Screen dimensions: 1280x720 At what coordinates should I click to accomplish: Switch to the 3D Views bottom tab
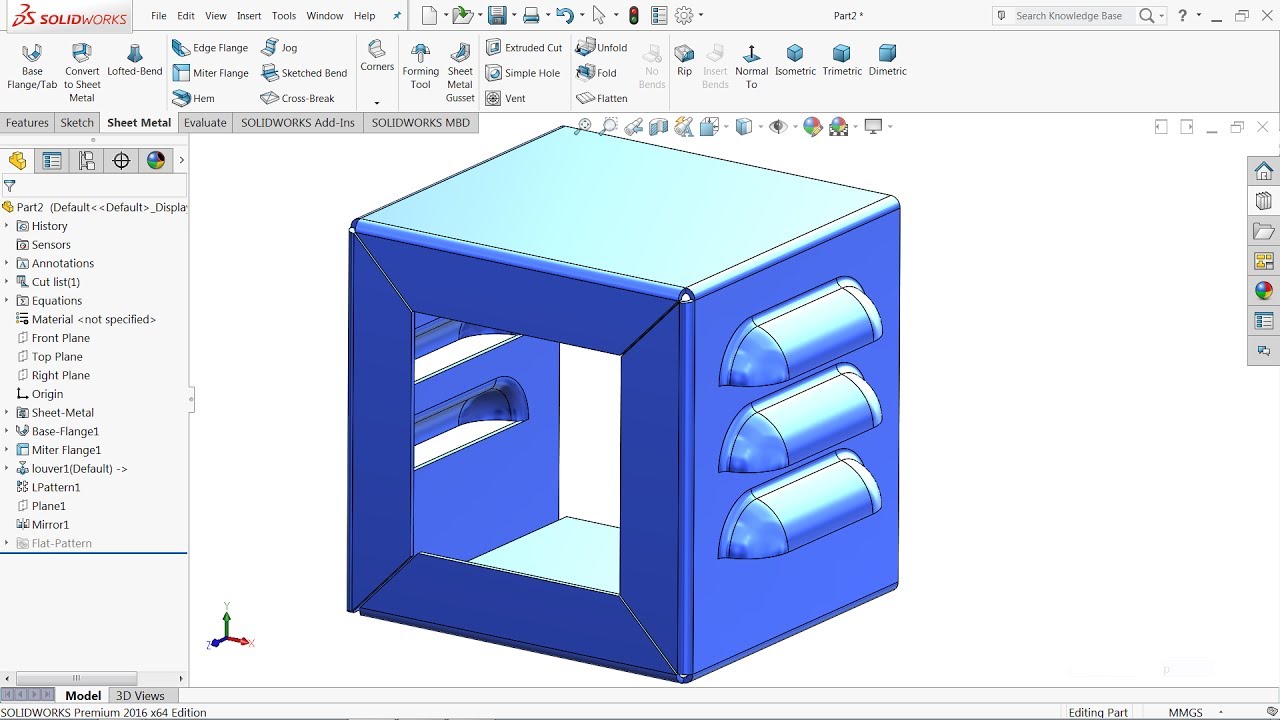(x=140, y=696)
